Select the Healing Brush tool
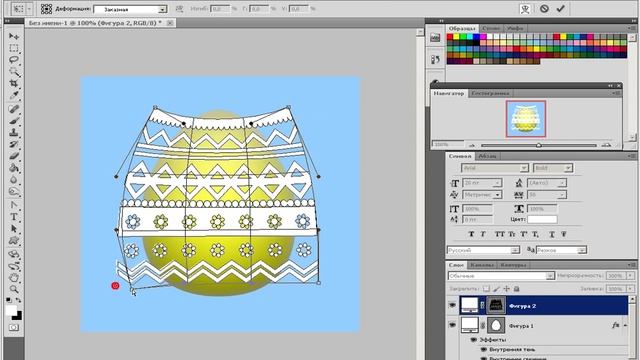The height and width of the screenshot is (360, 640). [14, 109]
